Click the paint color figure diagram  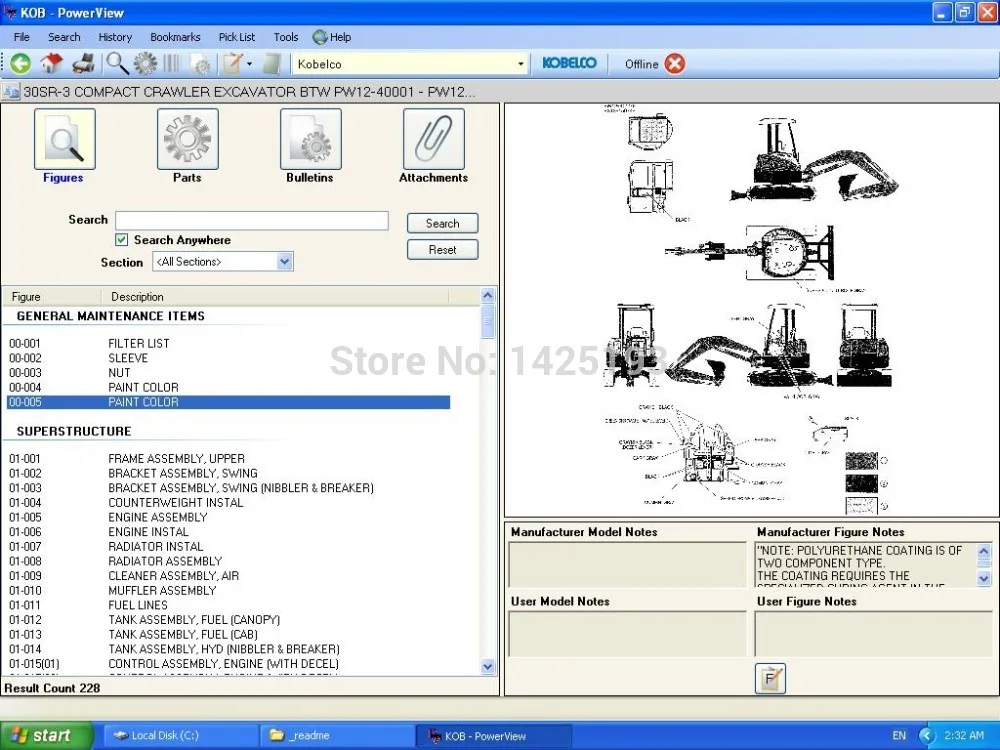[x=751, y=310]
